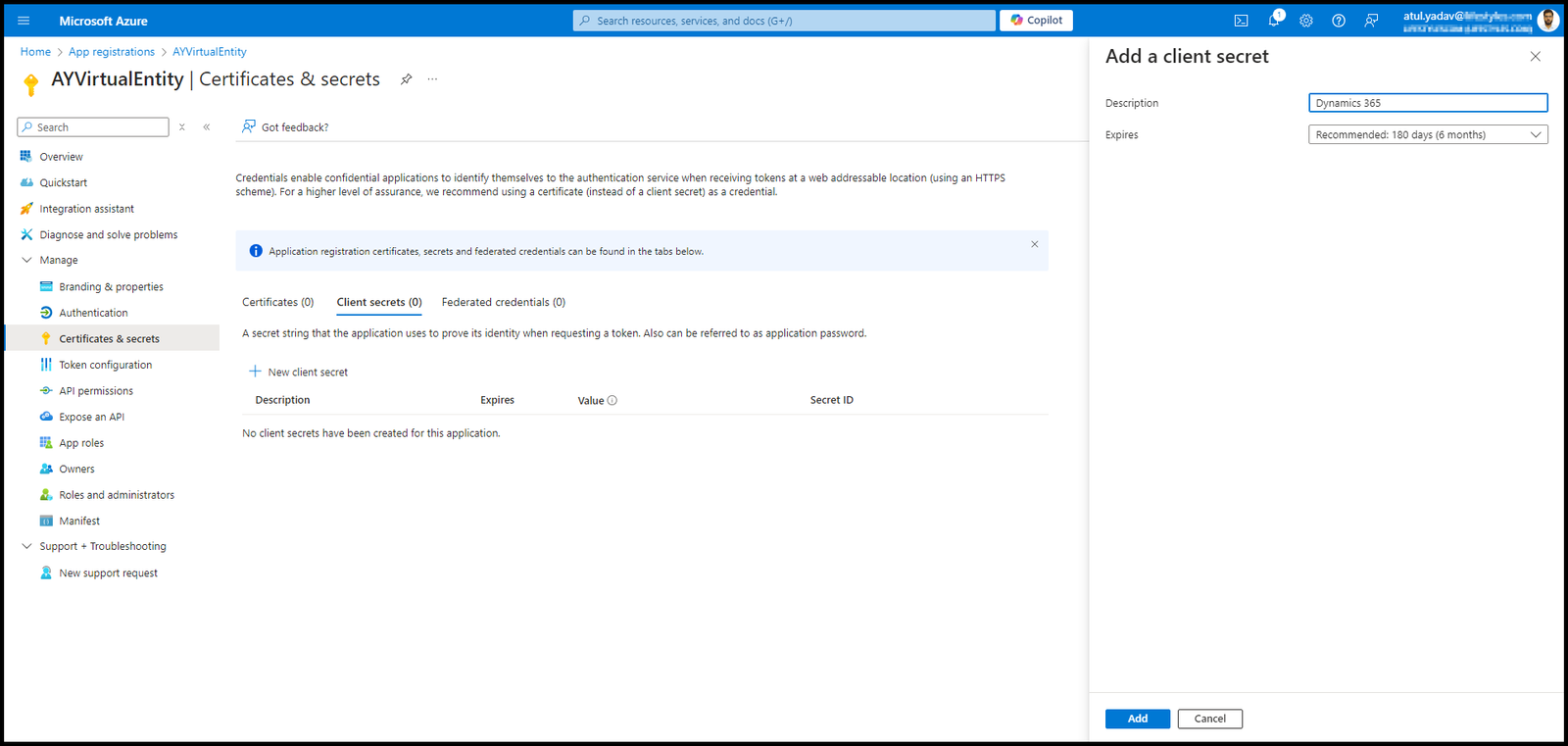Viewport: 1568px width, 746px height.
Task: Clear the sidebar search with the X icon
Action: click(182, 127)
